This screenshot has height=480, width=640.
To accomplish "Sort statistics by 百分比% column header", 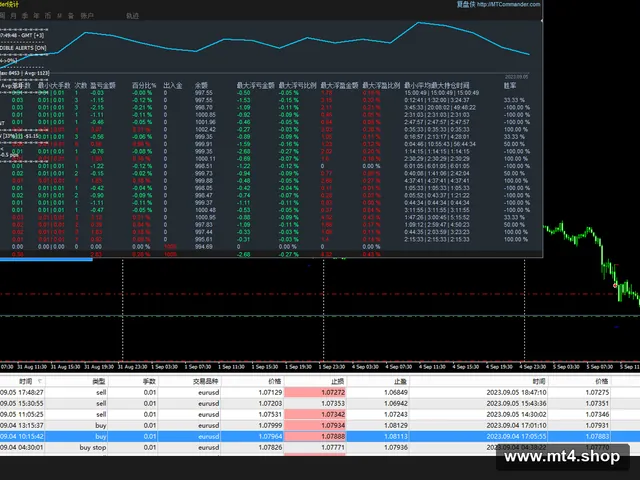I will tap(144, 86).
